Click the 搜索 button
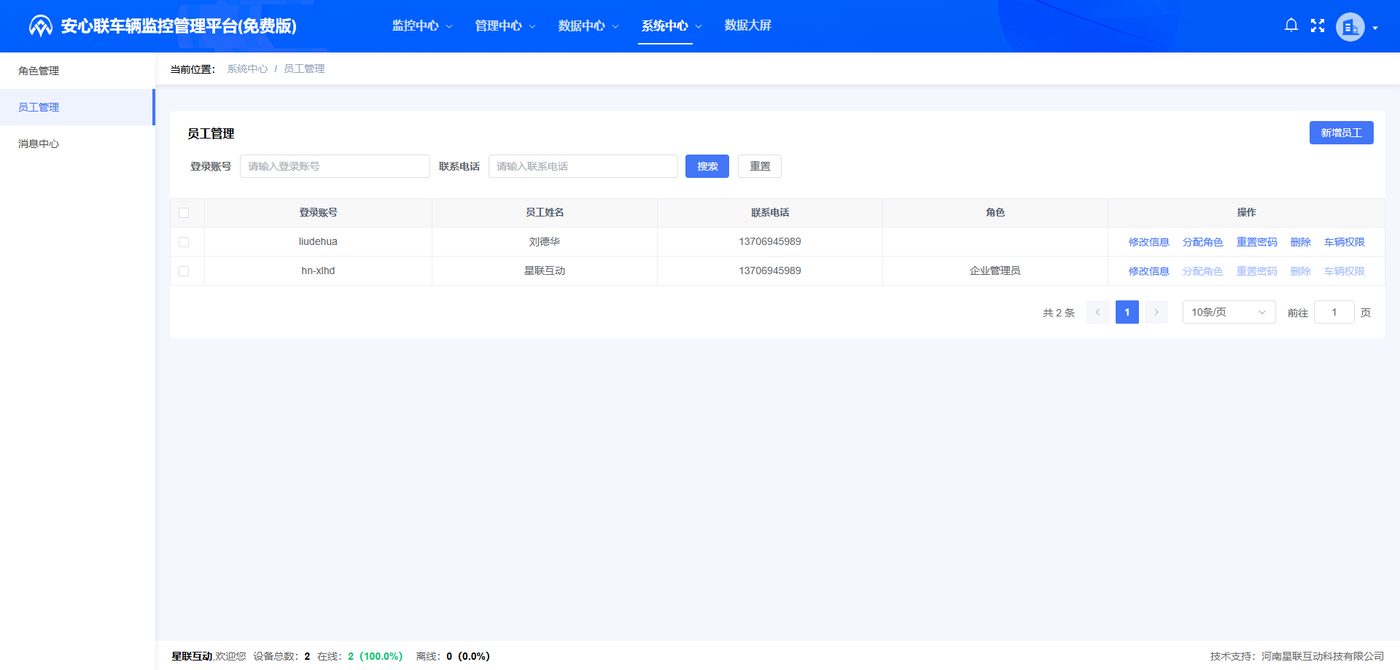This screenshot has height=670, width=1400. [707, 166]
